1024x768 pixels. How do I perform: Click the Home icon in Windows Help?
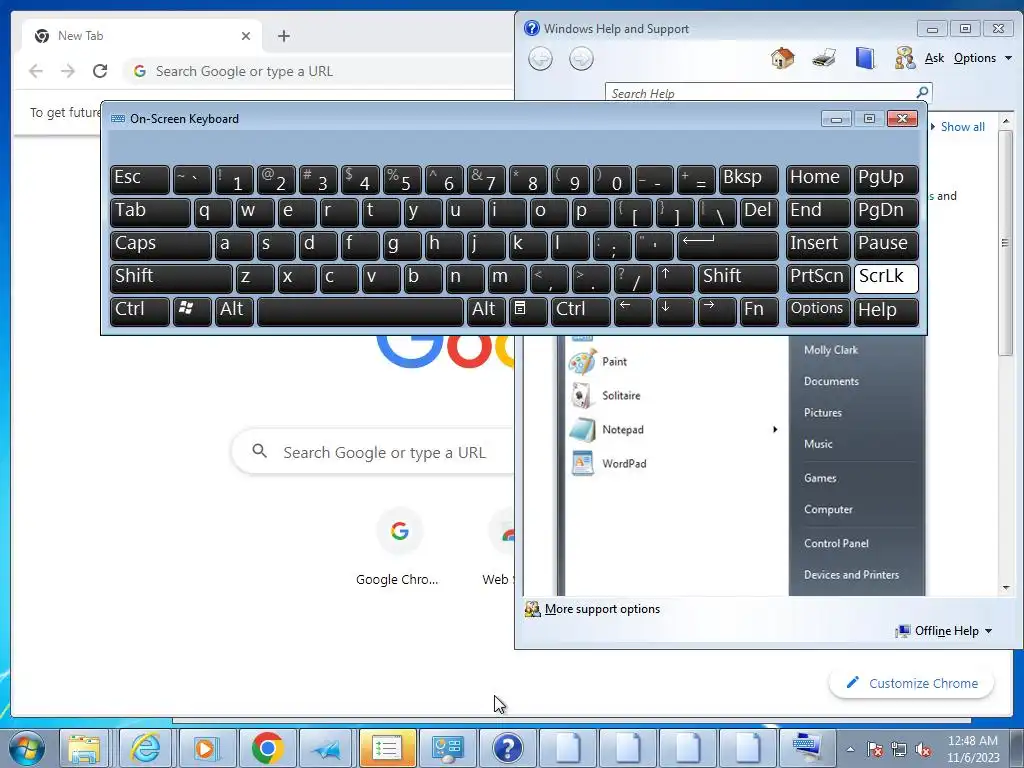click(x=782, y=58)
